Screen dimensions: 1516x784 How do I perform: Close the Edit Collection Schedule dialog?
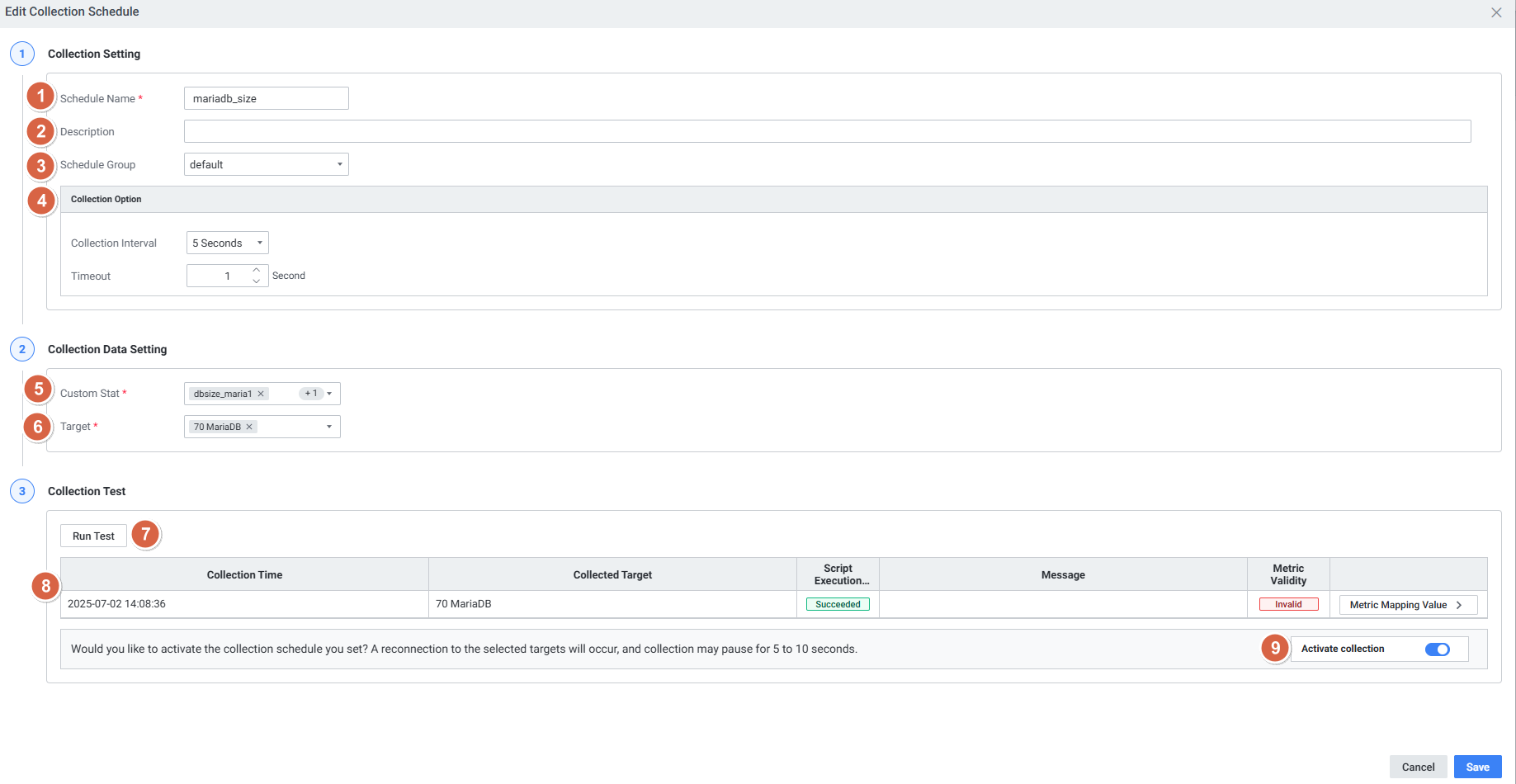(x=1496, y=12)
